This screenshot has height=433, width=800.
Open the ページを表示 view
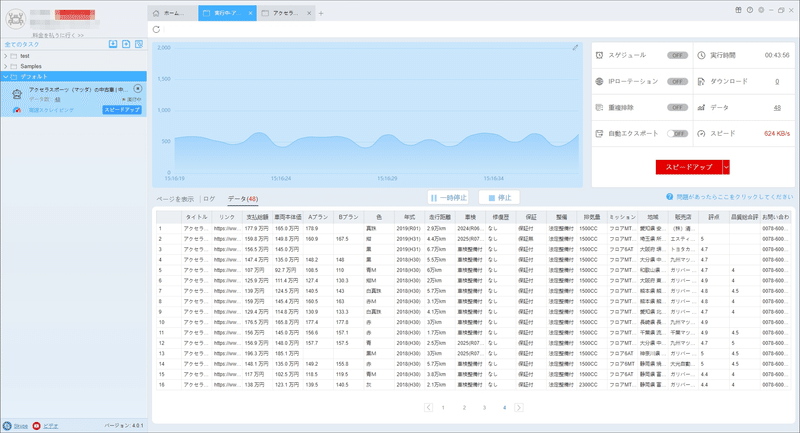coord(175,199)
